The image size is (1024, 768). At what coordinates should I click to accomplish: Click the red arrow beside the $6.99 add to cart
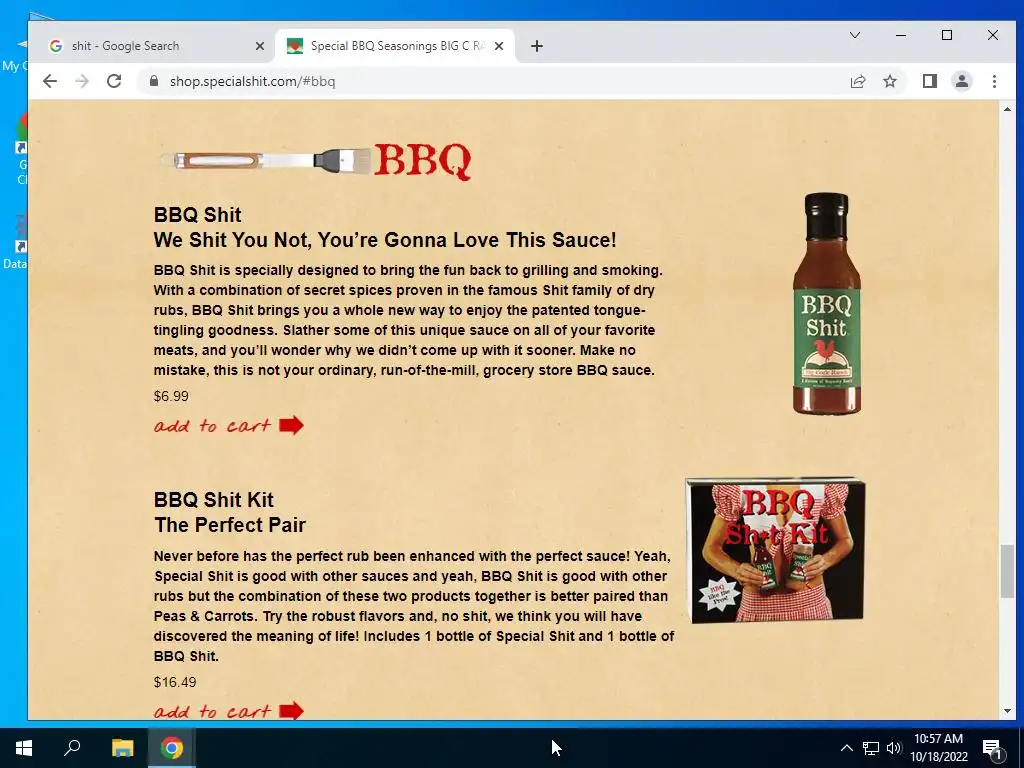pyautogui.click(x=291, y=425)
